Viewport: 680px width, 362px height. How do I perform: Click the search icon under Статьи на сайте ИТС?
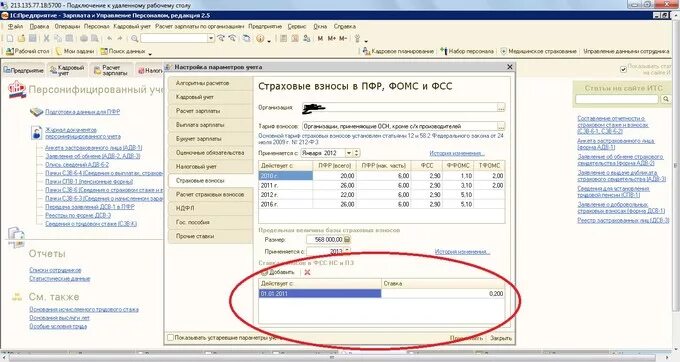click(666, 99)
